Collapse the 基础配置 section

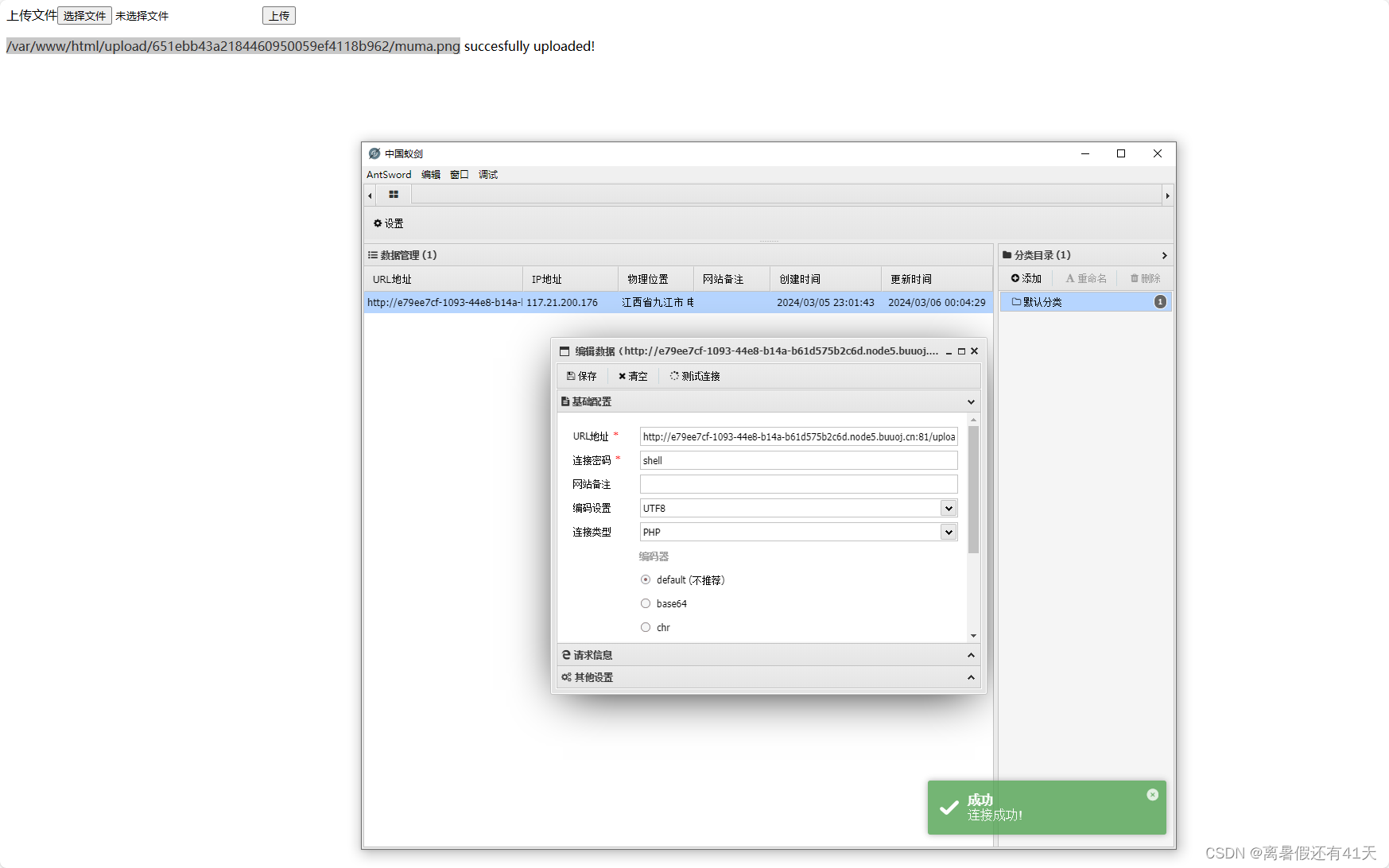pyautogui.click(x=971, y=402)
